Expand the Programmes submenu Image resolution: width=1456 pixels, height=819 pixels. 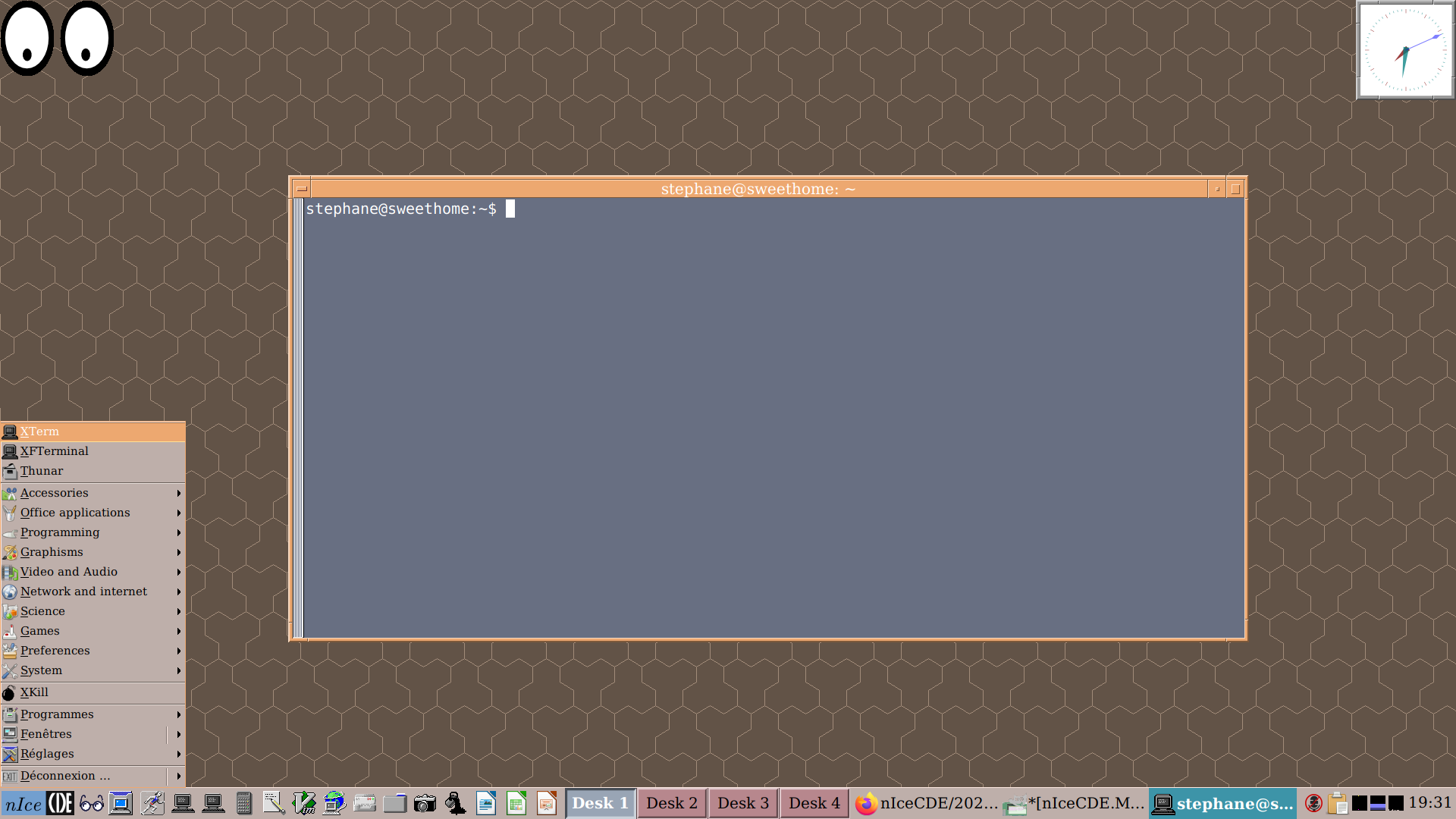(93, 714)
